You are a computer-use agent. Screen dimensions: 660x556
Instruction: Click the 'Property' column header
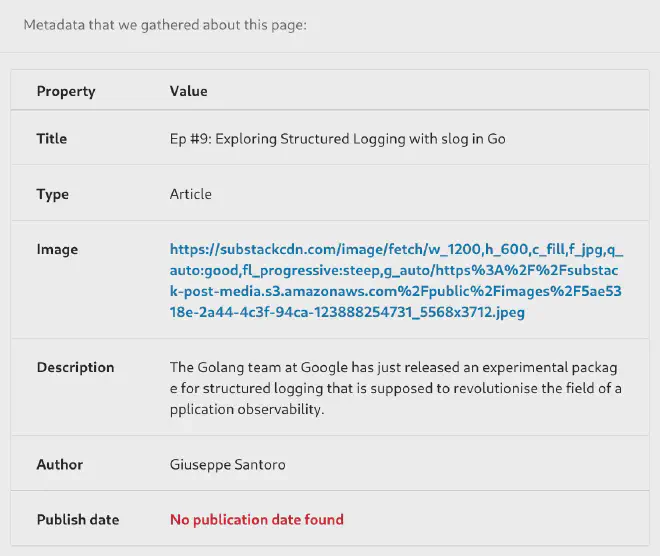[66, 91]
